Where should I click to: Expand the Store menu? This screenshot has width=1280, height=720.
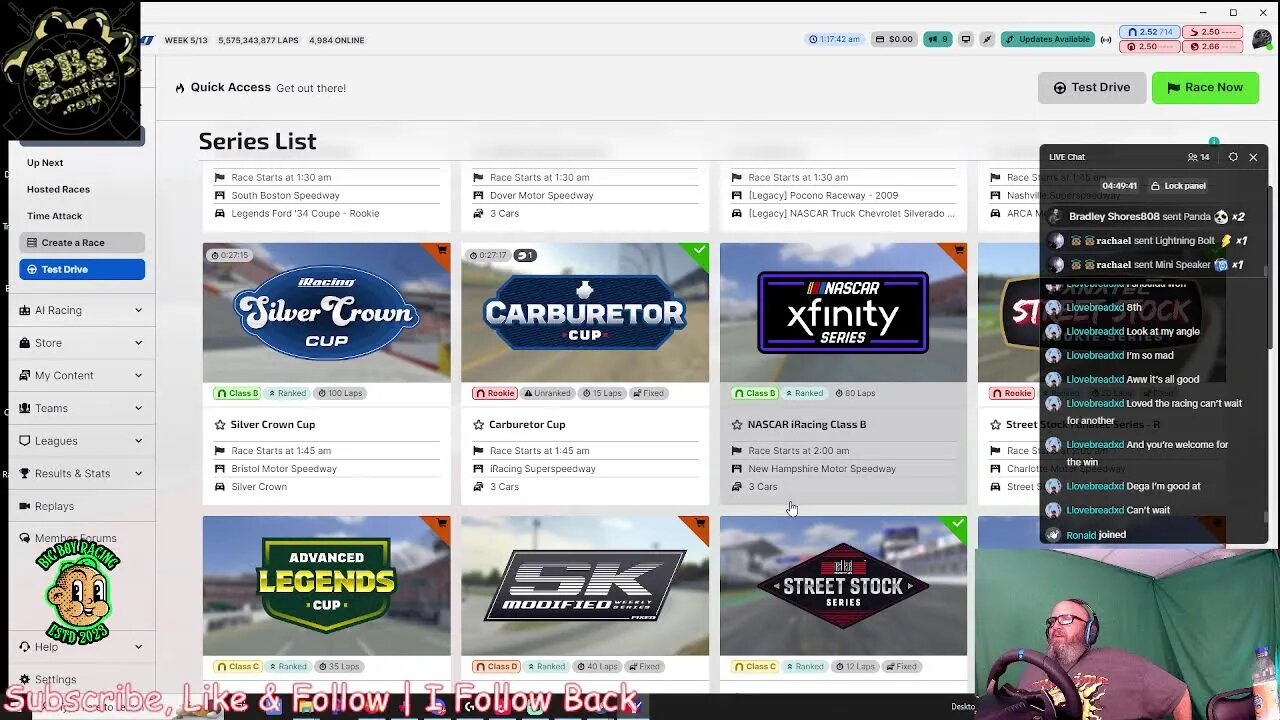[x=82, y=343]
